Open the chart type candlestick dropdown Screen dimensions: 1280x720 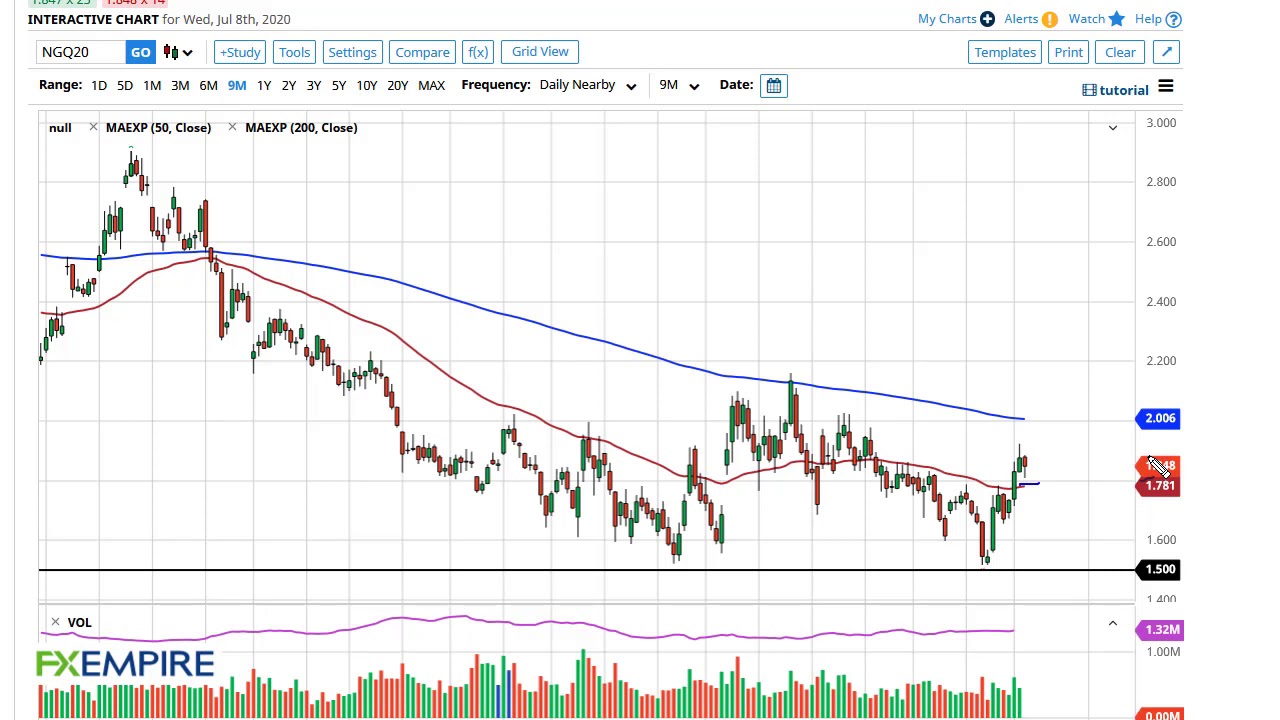[x=178, y=52]
